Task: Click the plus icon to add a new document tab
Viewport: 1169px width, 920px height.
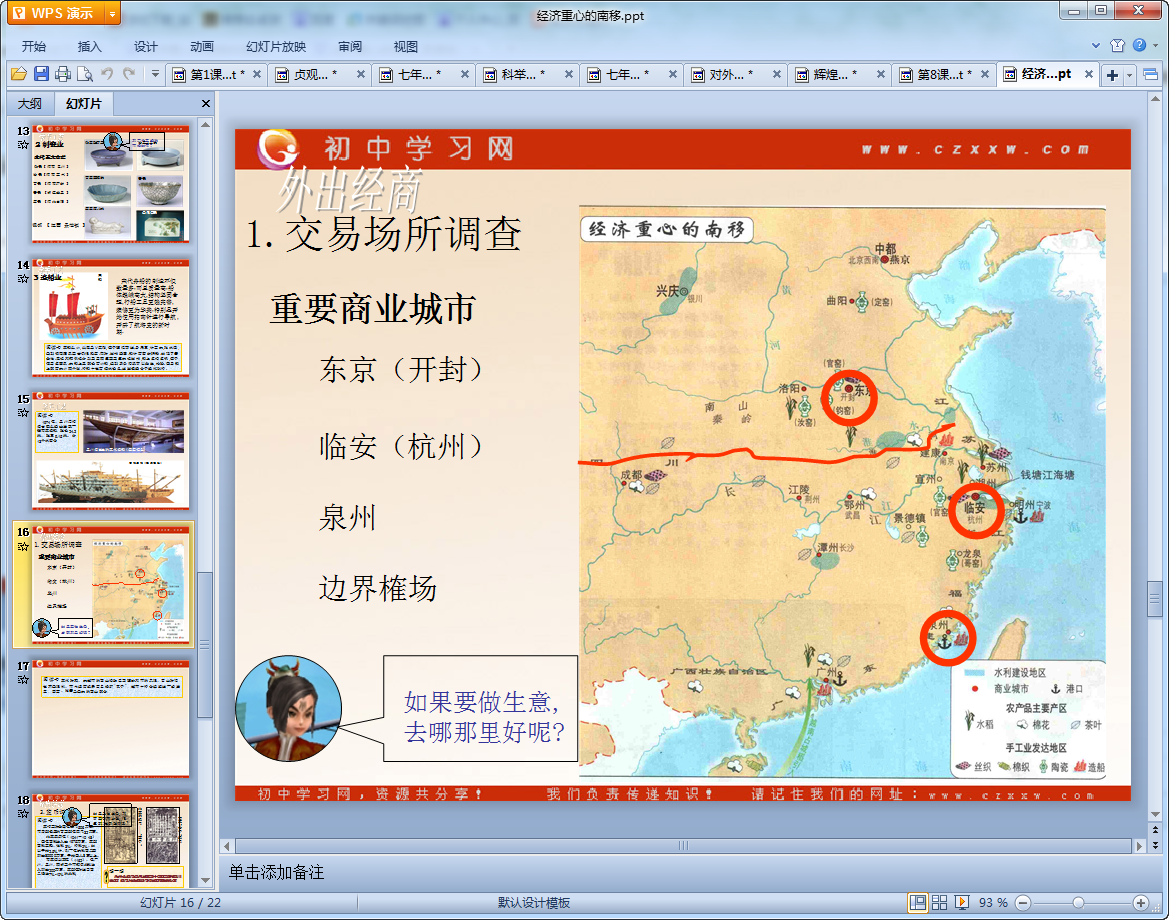Action: click(x=1112, y=75)
